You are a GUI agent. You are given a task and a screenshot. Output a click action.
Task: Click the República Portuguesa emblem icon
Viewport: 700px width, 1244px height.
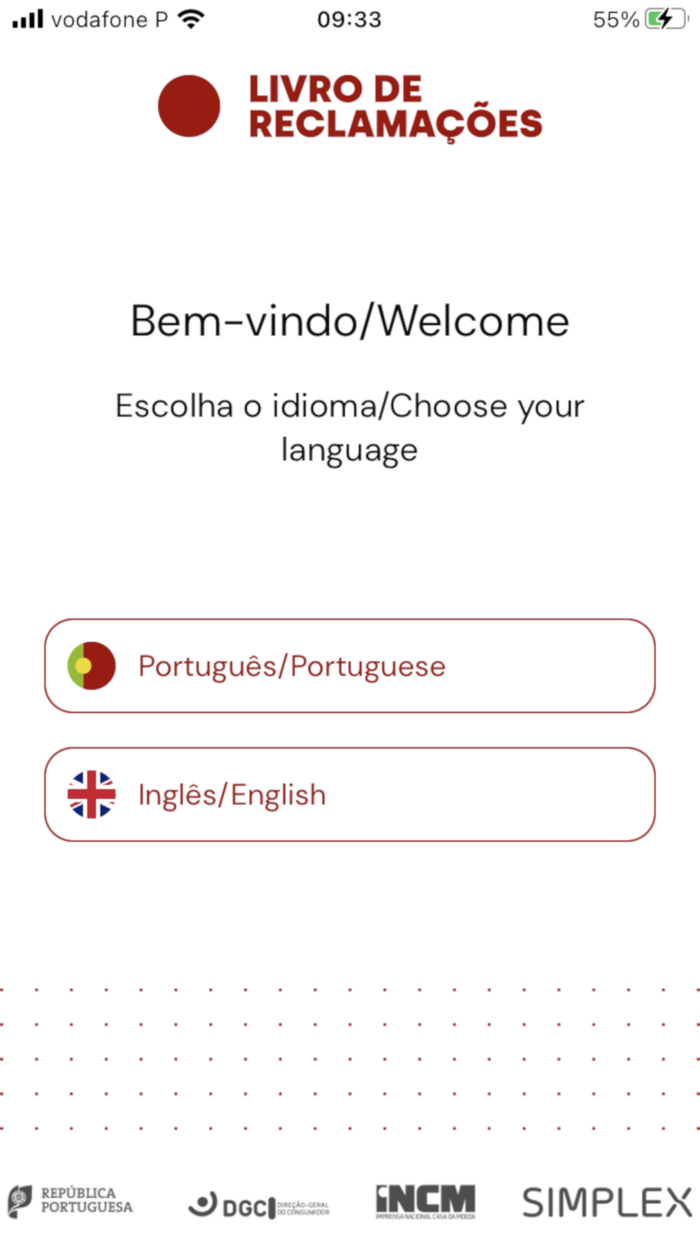pos(19,1201)
